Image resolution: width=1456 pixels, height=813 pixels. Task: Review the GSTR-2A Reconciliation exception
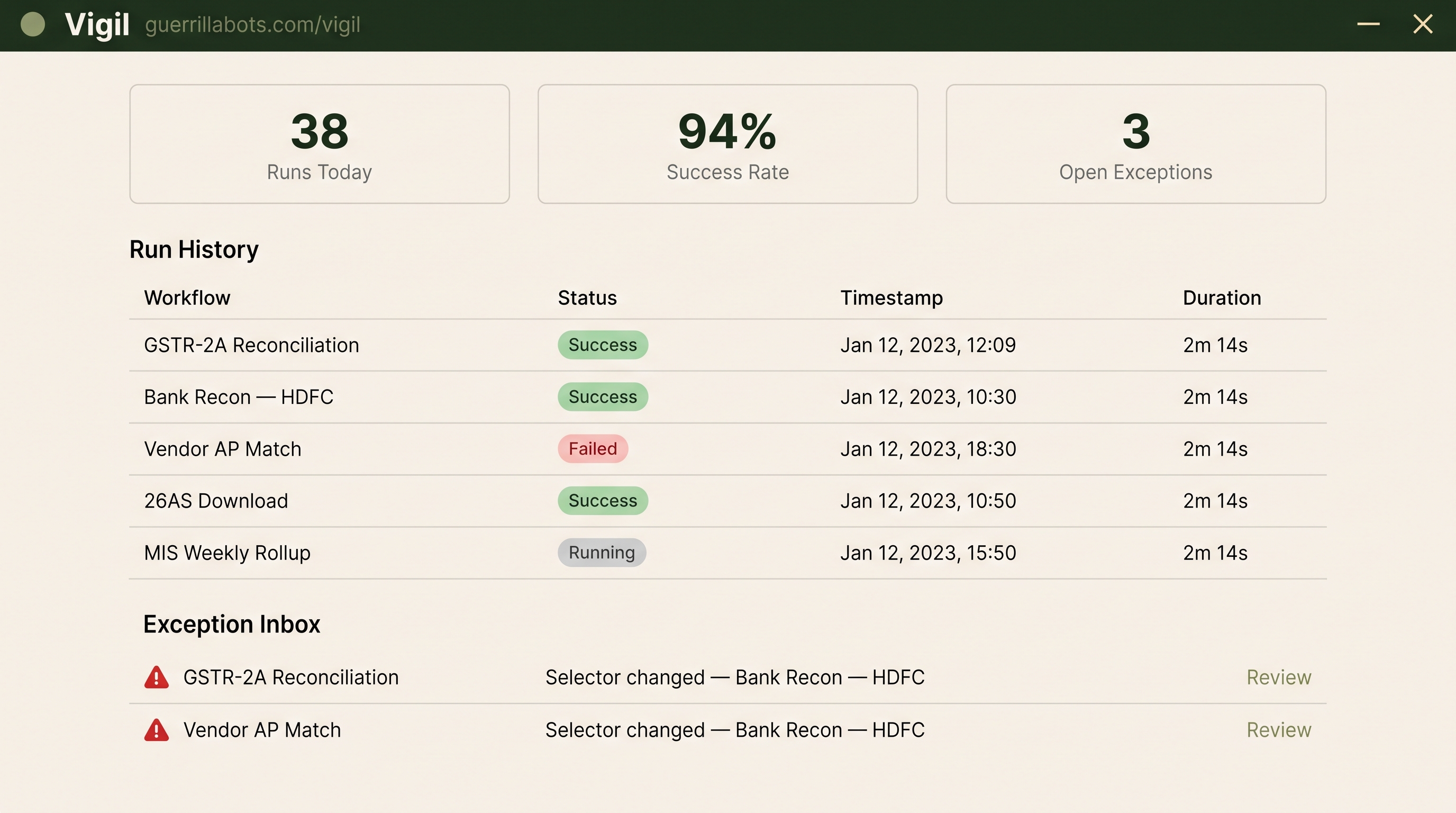pyautogui.click(x=1279, y=677)
